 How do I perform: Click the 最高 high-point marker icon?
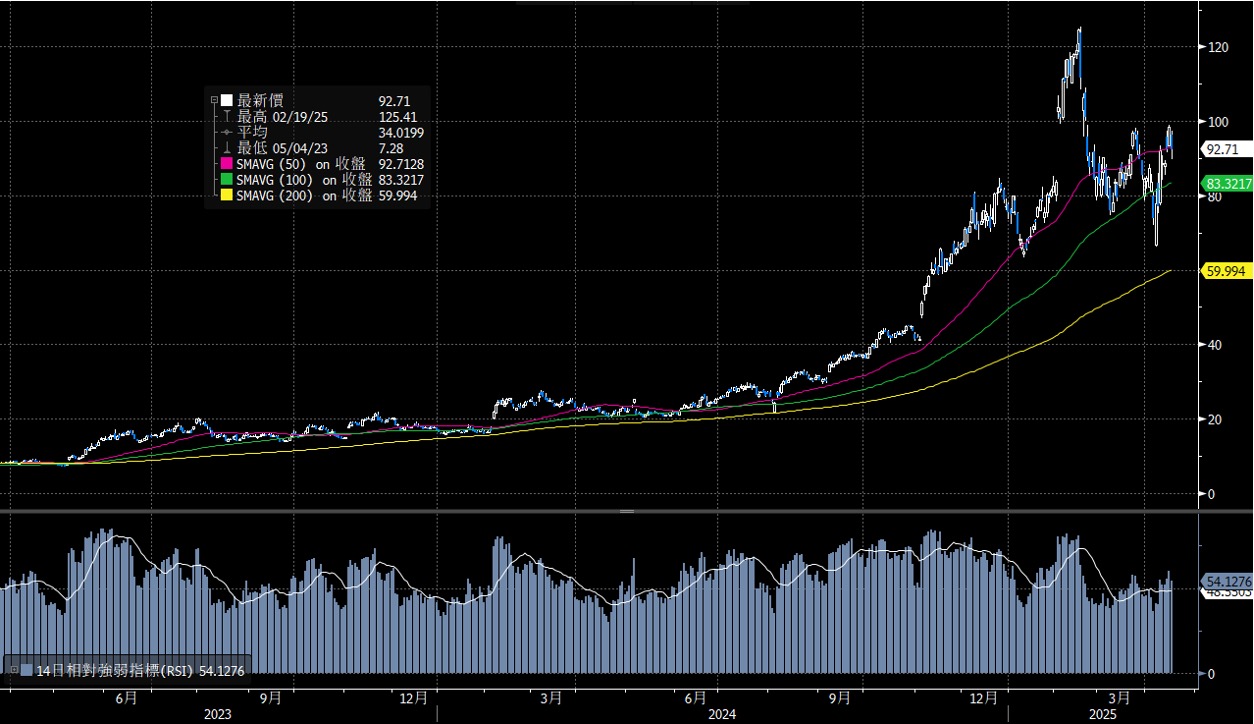(226, 116)
